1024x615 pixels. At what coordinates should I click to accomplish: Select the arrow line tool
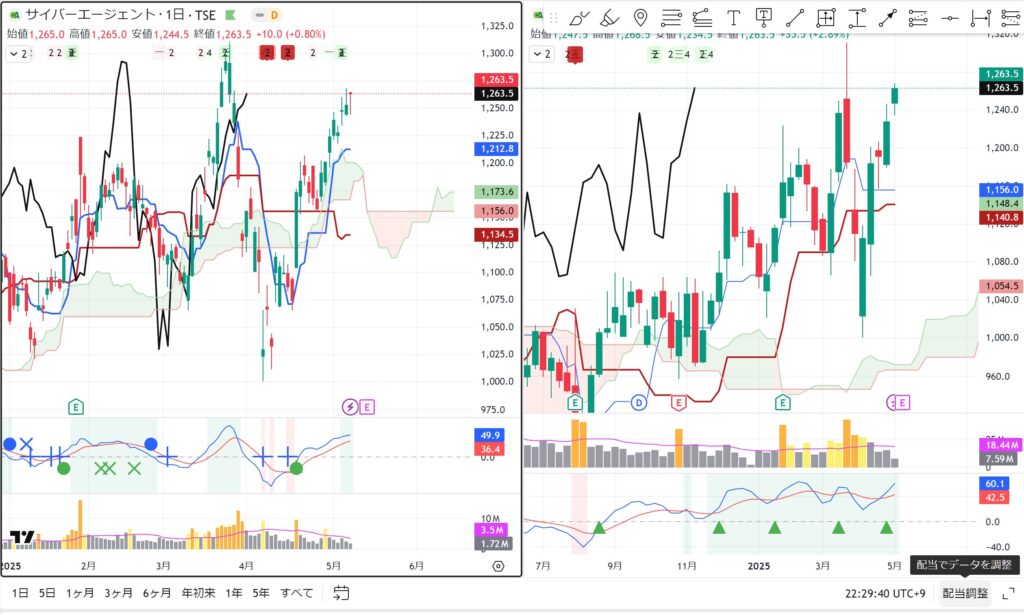coord(888,18)
